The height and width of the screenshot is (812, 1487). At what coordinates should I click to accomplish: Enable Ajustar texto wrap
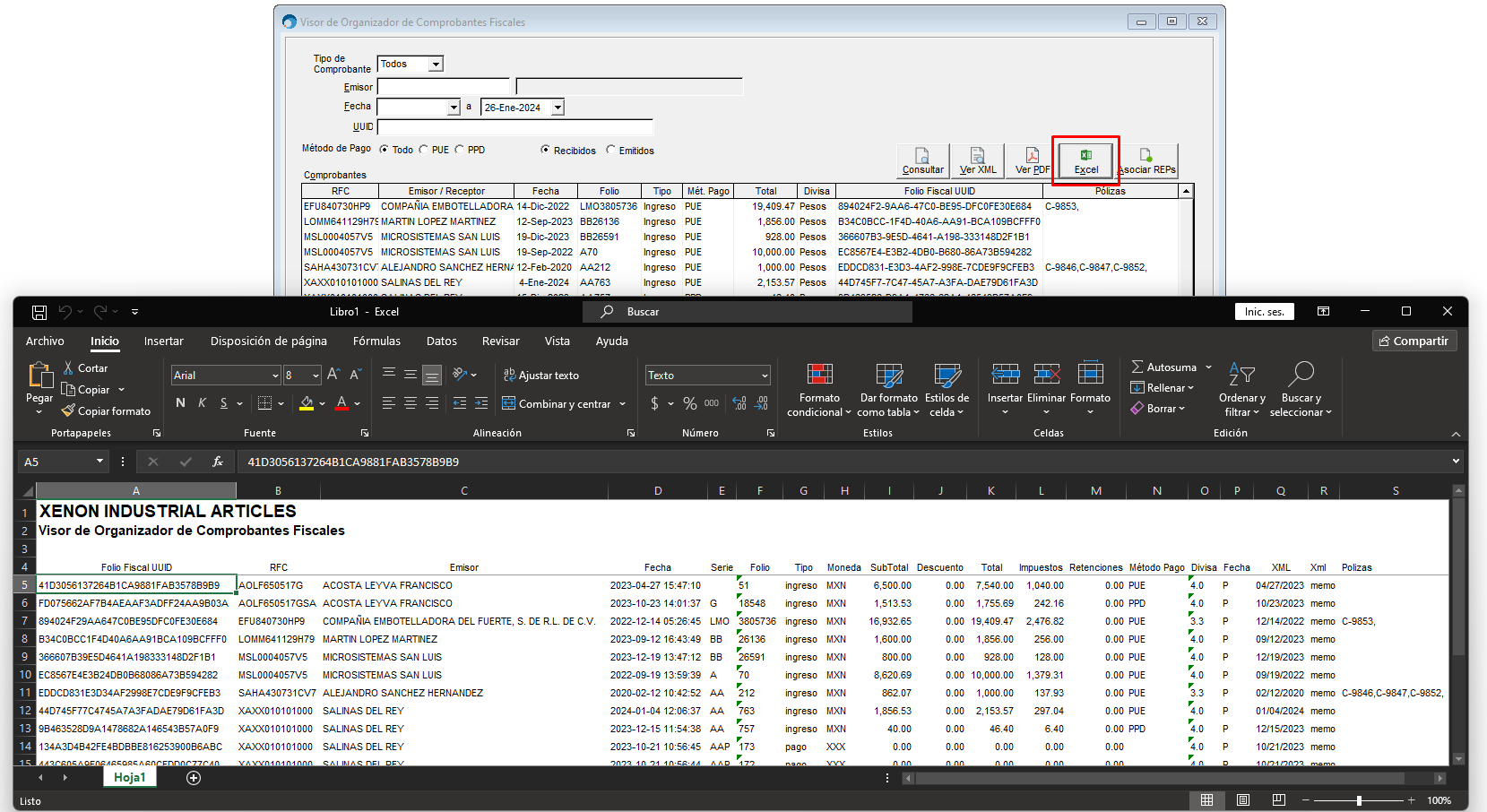pyautogui.click(x=541, y=376)
